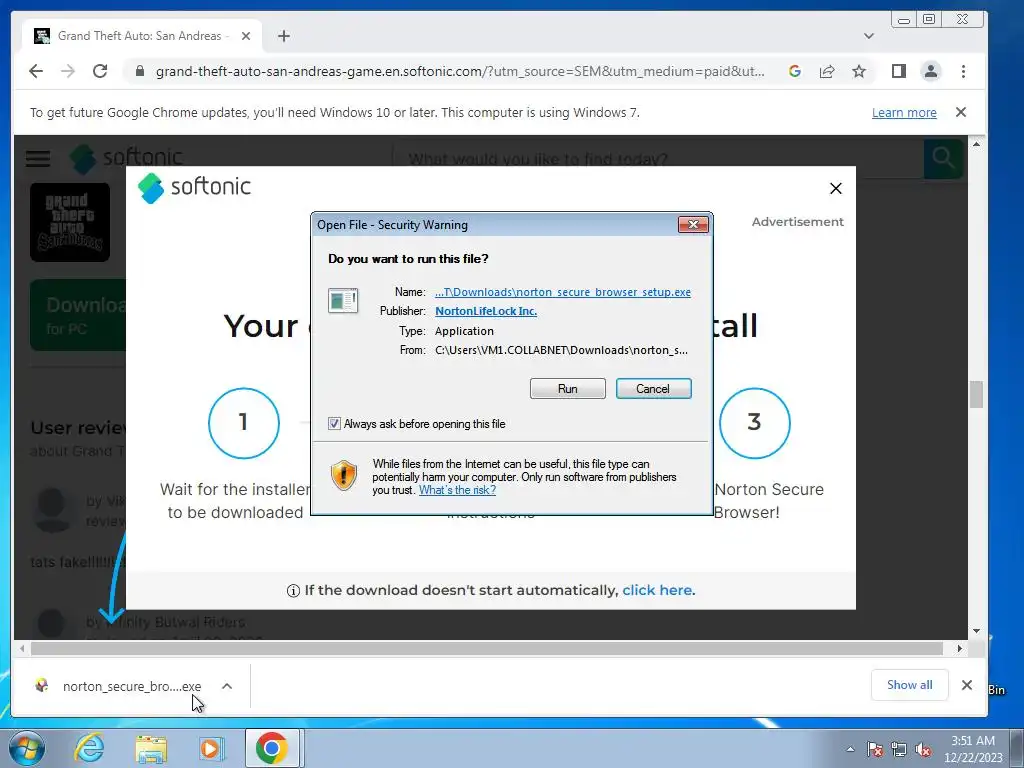Viewport: 1024px width, 768px height.
Task: Close the Chrome downloads bar
Action: [x=967, y=685]
